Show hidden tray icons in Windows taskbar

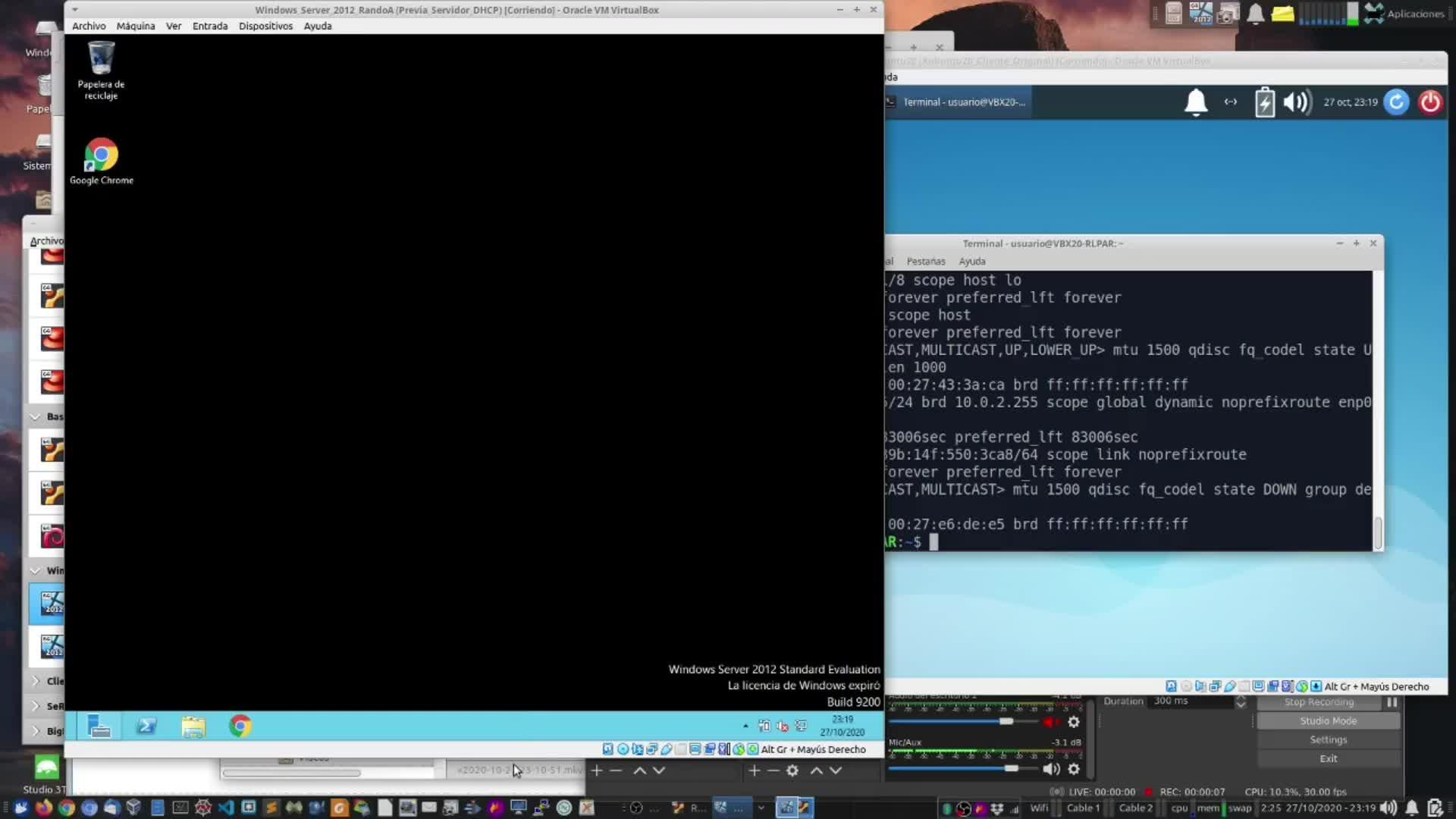(745, 726)
